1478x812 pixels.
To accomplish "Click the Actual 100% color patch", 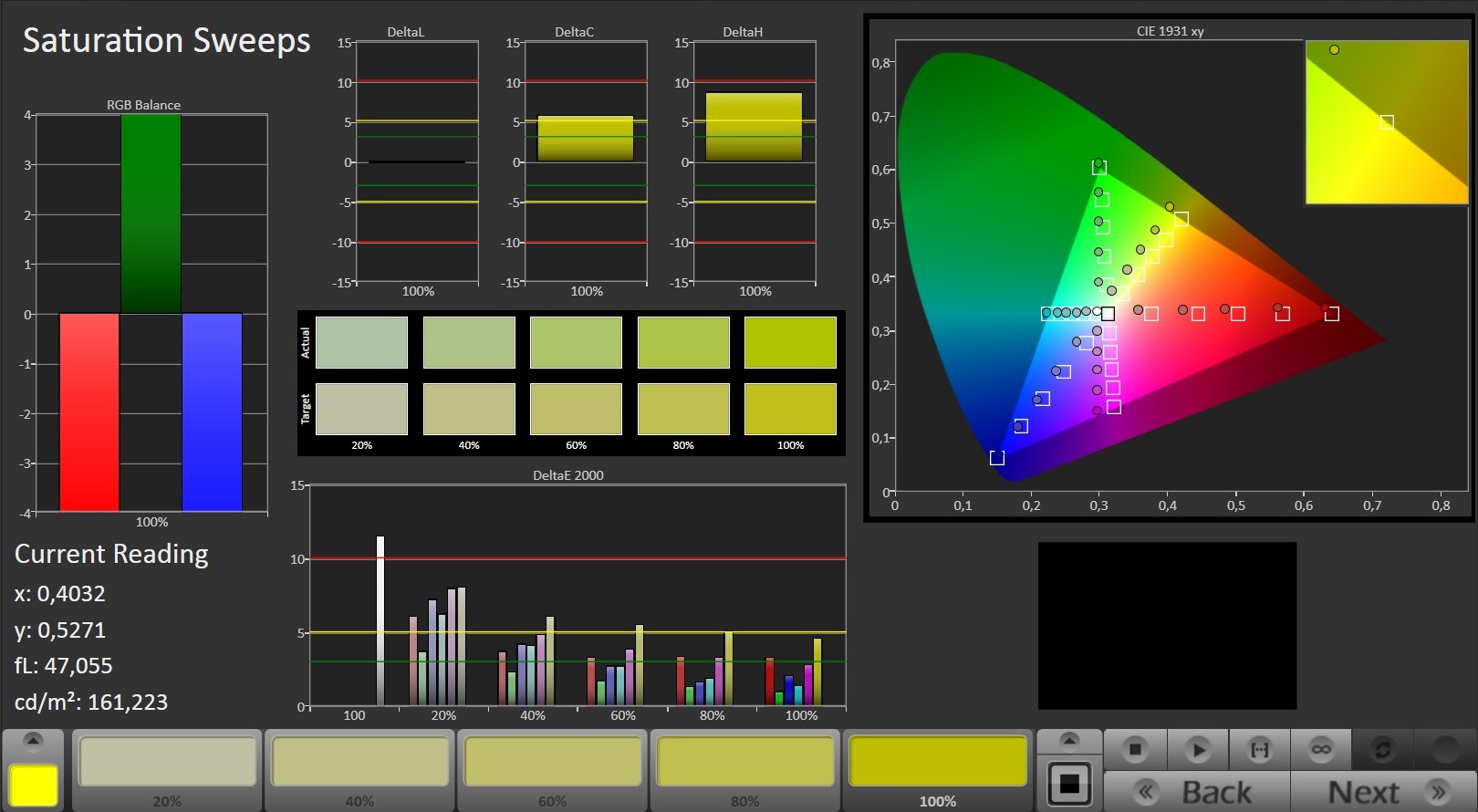I will pyautogui.click(x=790, y=342).
